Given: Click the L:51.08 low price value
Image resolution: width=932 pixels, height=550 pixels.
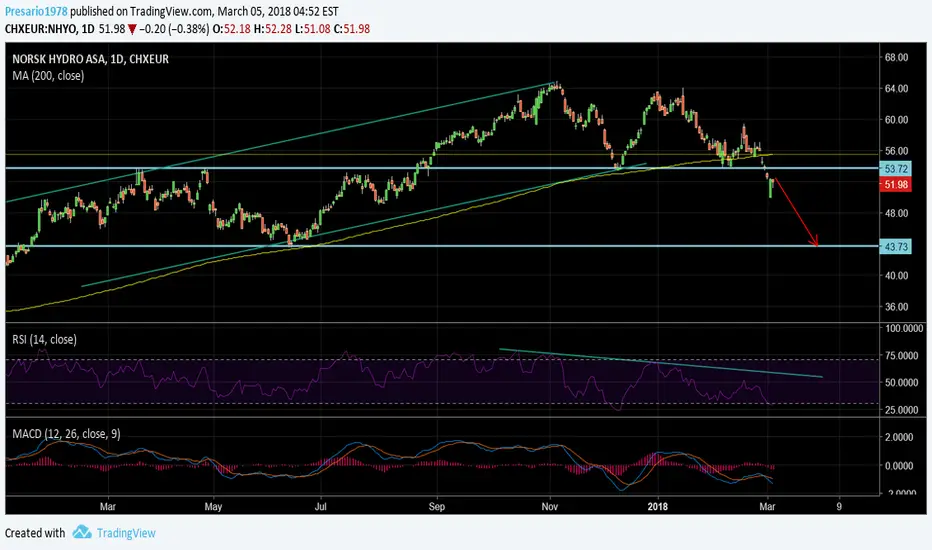Looking at the screenshot, I should coord(313,29).
